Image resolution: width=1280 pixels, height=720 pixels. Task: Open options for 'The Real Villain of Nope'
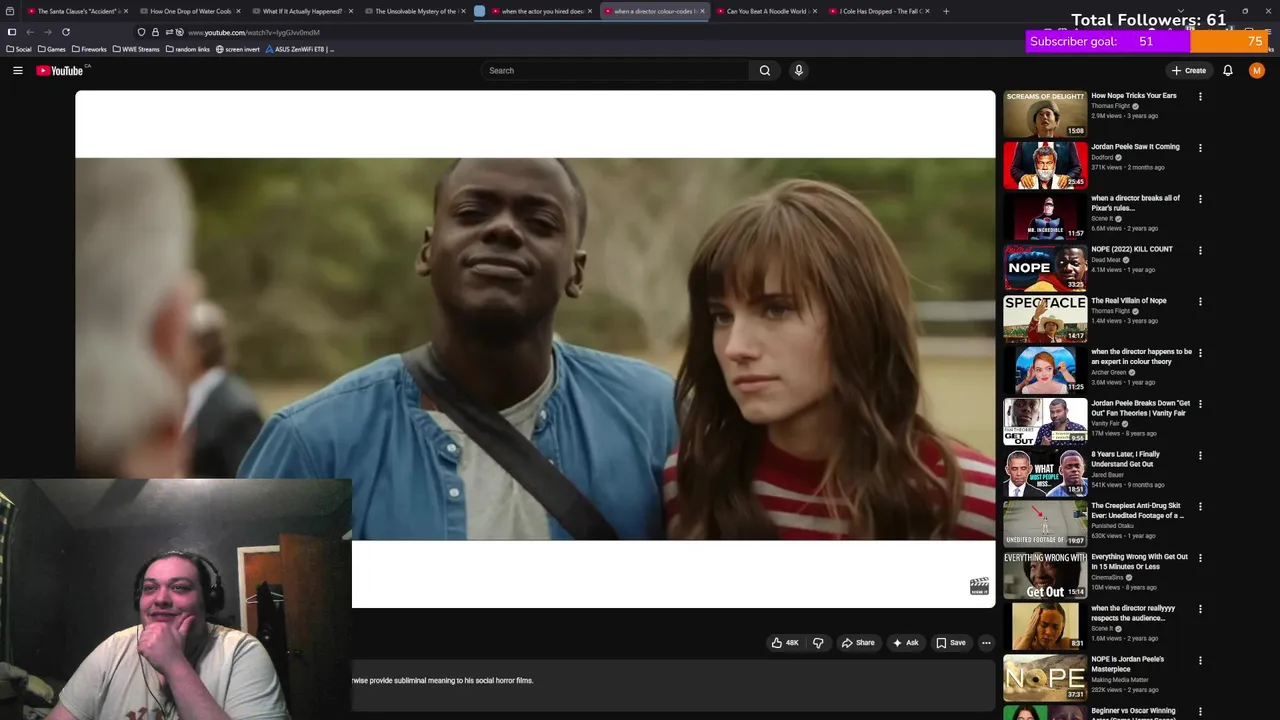tap(1200, 302)
